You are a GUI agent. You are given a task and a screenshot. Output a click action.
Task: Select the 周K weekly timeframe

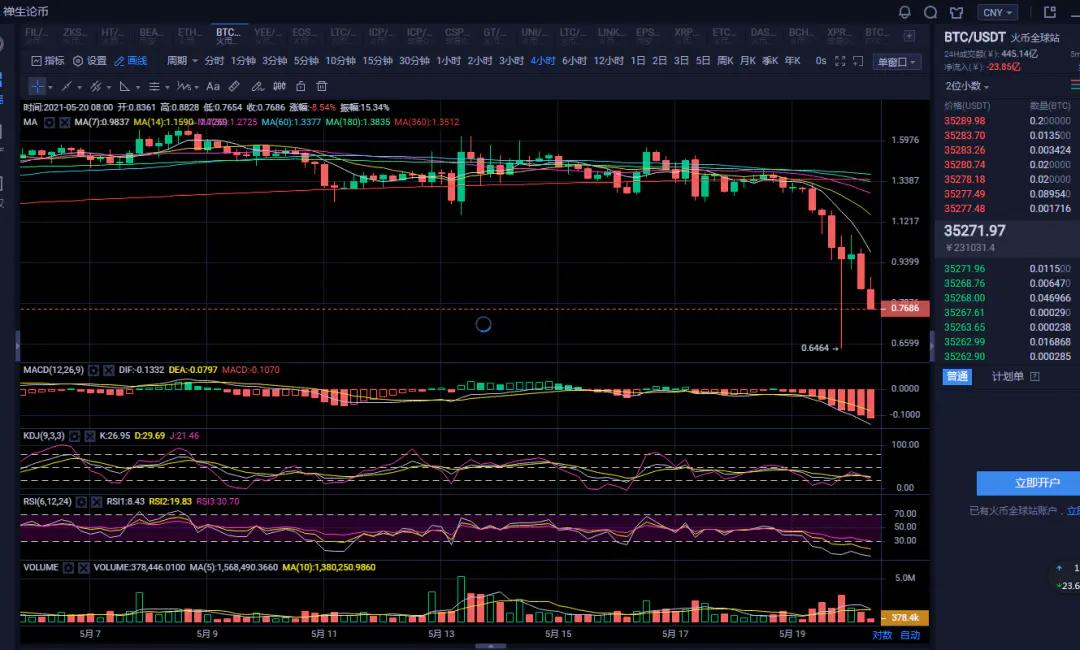coord(725,61)
